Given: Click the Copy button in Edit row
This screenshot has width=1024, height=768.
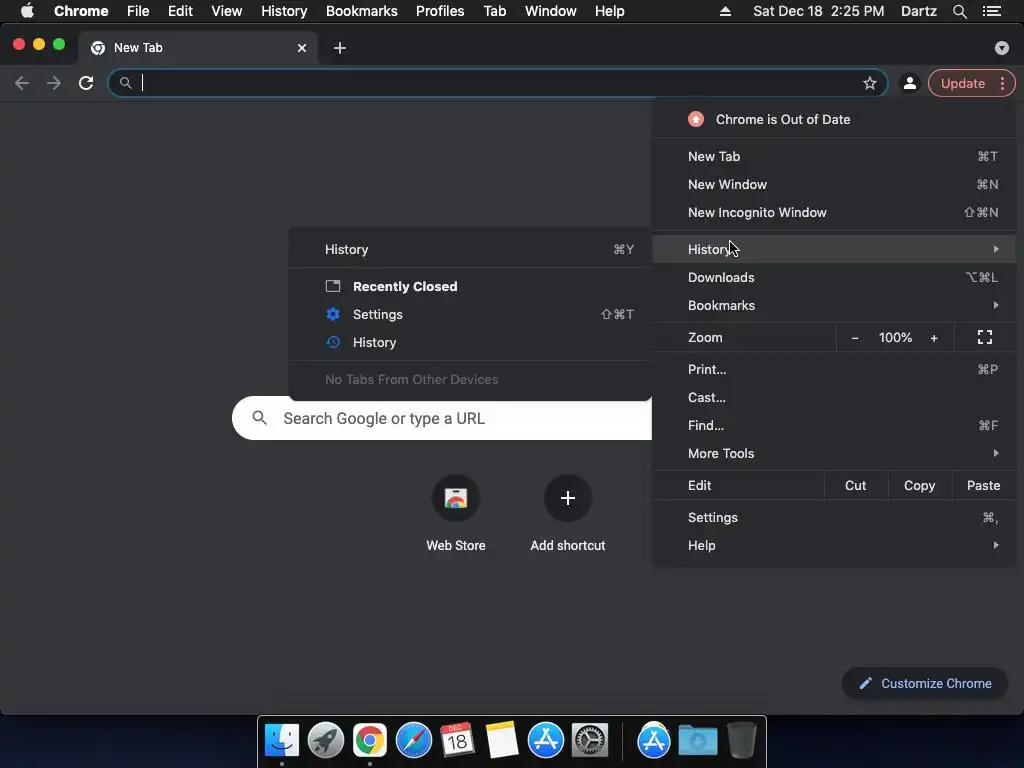Looking at the screenshot, I should (919, 485).
